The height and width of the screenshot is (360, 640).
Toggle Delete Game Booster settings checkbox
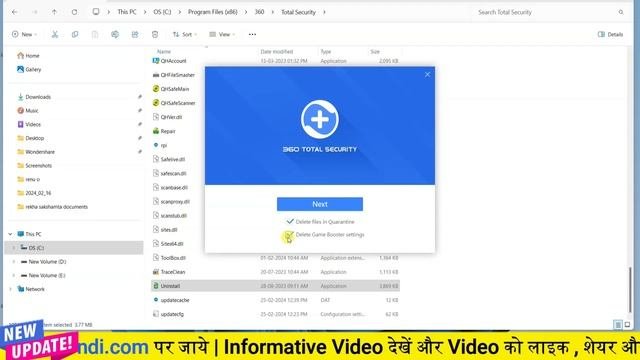(289, 235)
